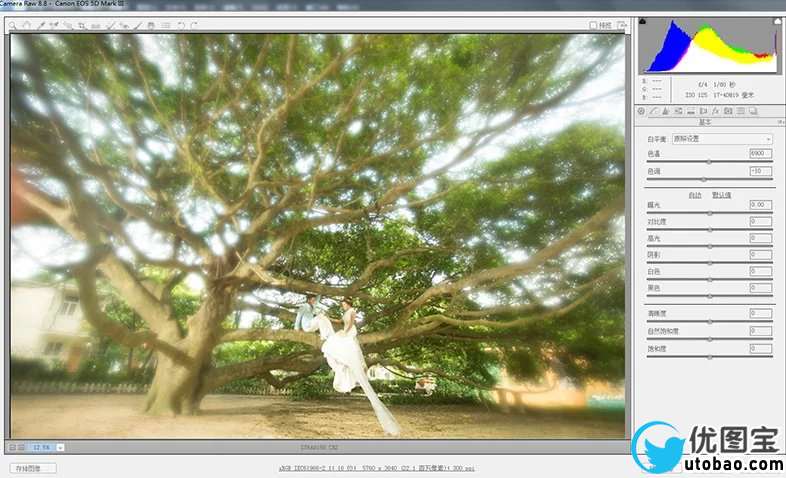Screen dimensions: 786x478
Task: Click the 存储图像 save image button
Action: point(33,468)
